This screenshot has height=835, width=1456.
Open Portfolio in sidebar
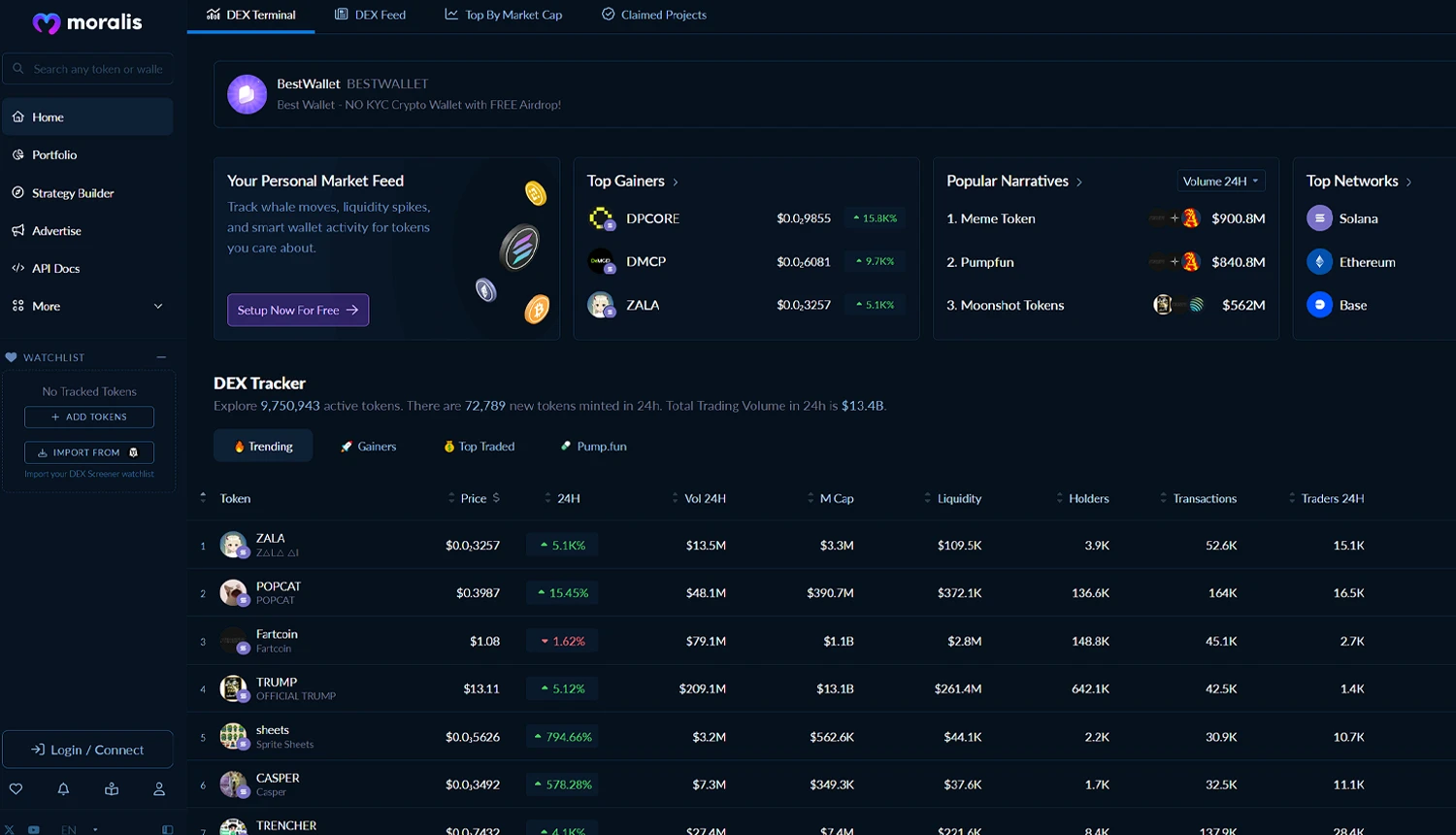(x=87, y=154)
